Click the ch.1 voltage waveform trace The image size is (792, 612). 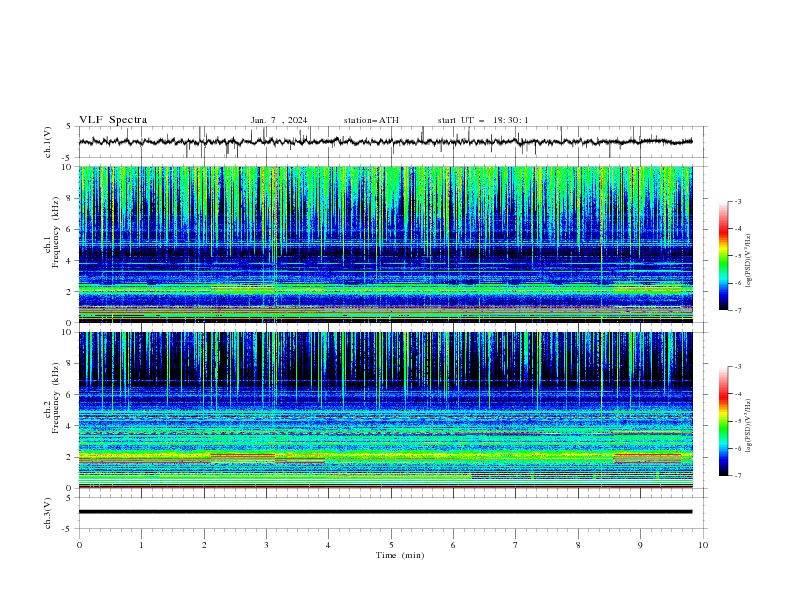tap(386, 142)
